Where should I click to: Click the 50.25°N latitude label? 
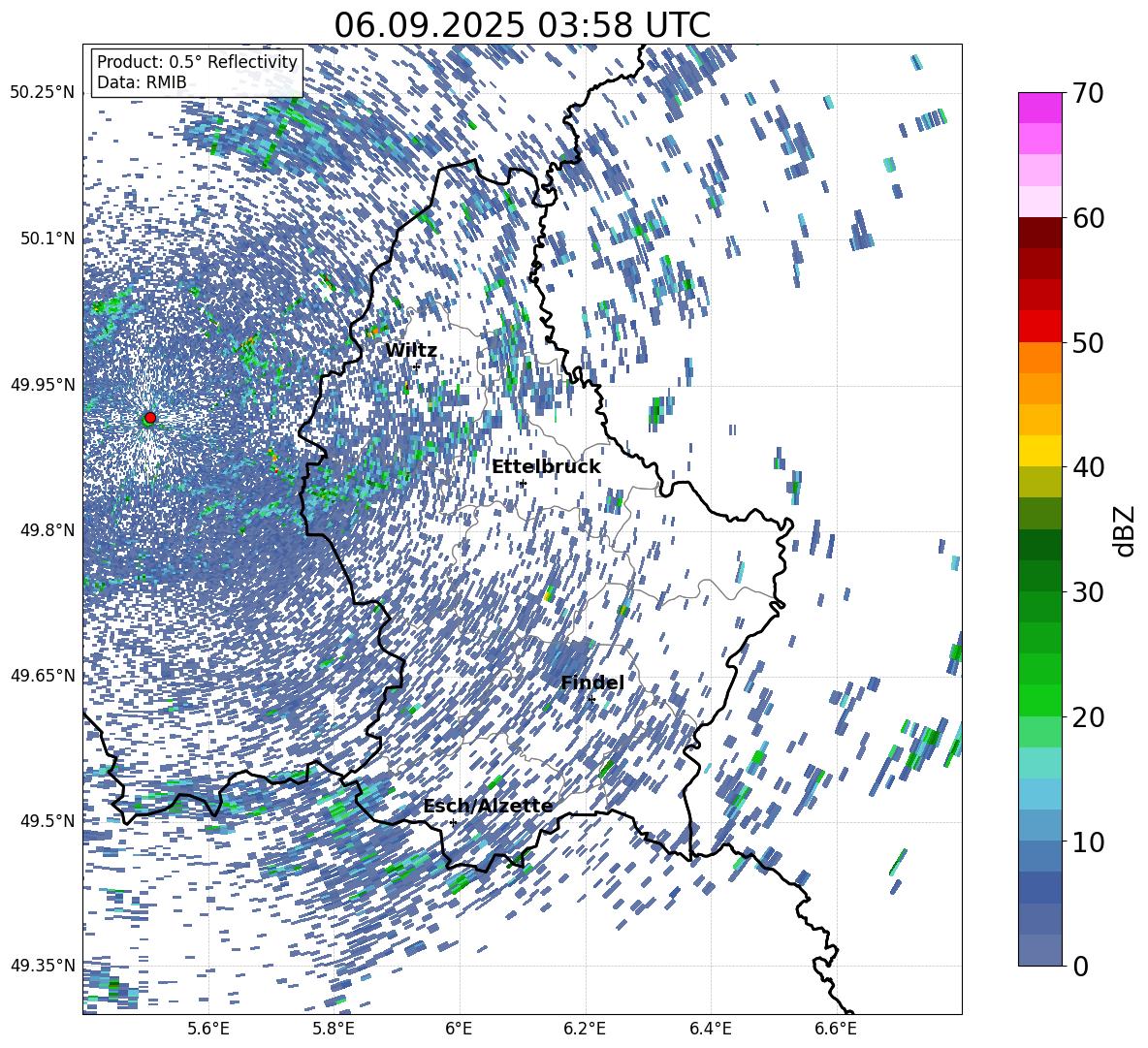(43, 93)
